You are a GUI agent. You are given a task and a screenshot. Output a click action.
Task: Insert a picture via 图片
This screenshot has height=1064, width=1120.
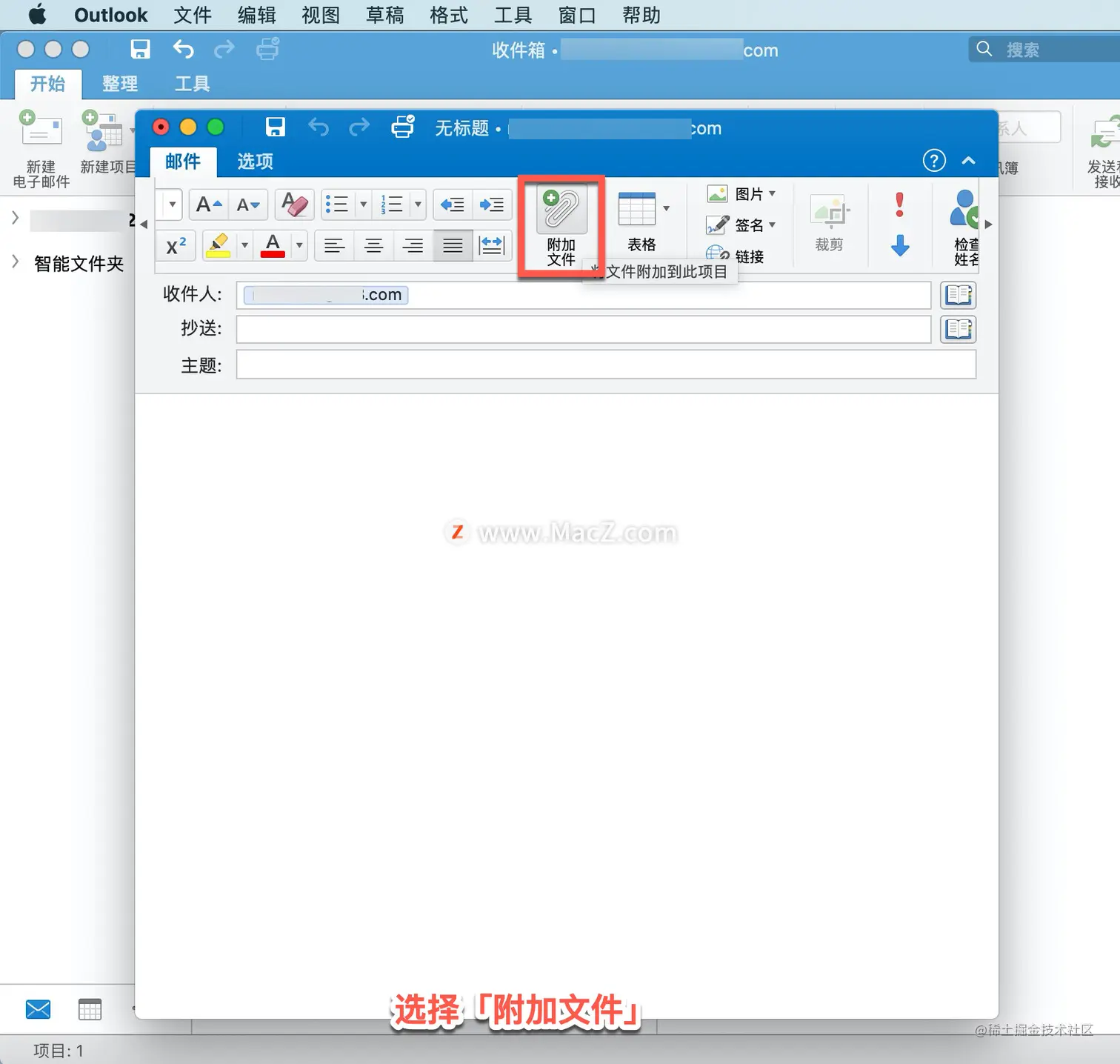click(x=735, y=194)
